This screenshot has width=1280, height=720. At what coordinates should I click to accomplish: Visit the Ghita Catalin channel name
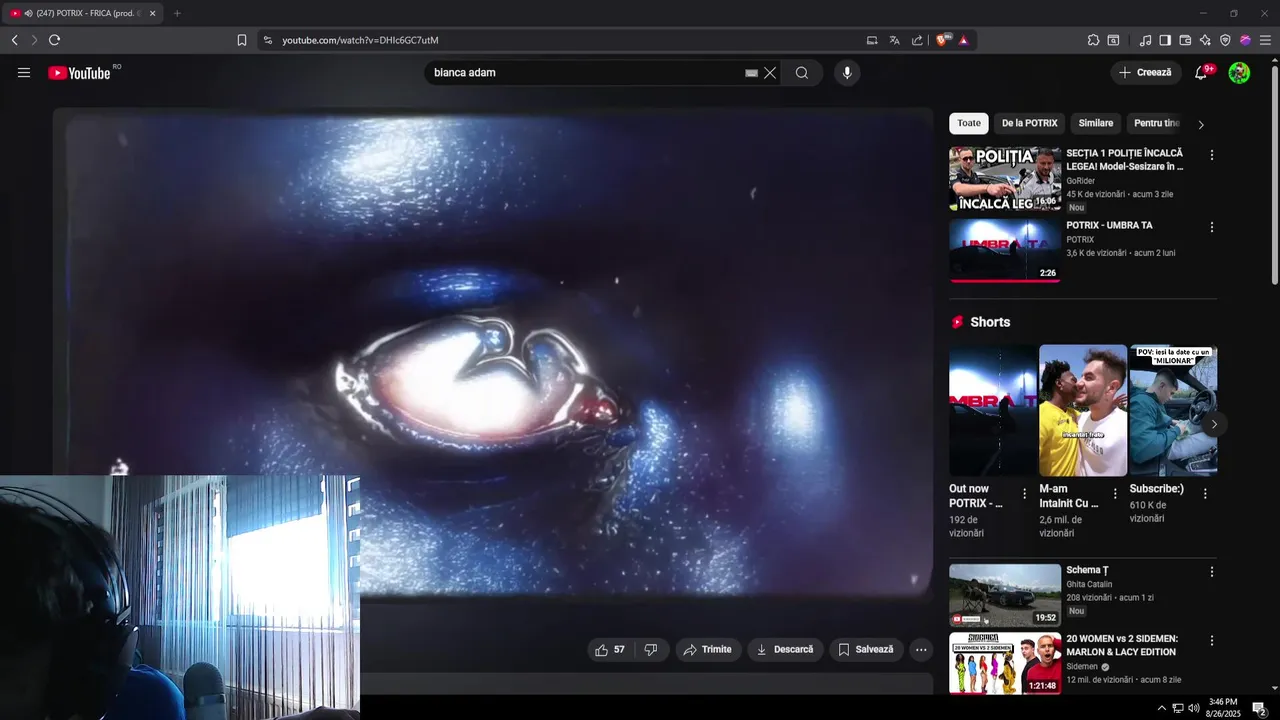click(x=1089, y=584)
